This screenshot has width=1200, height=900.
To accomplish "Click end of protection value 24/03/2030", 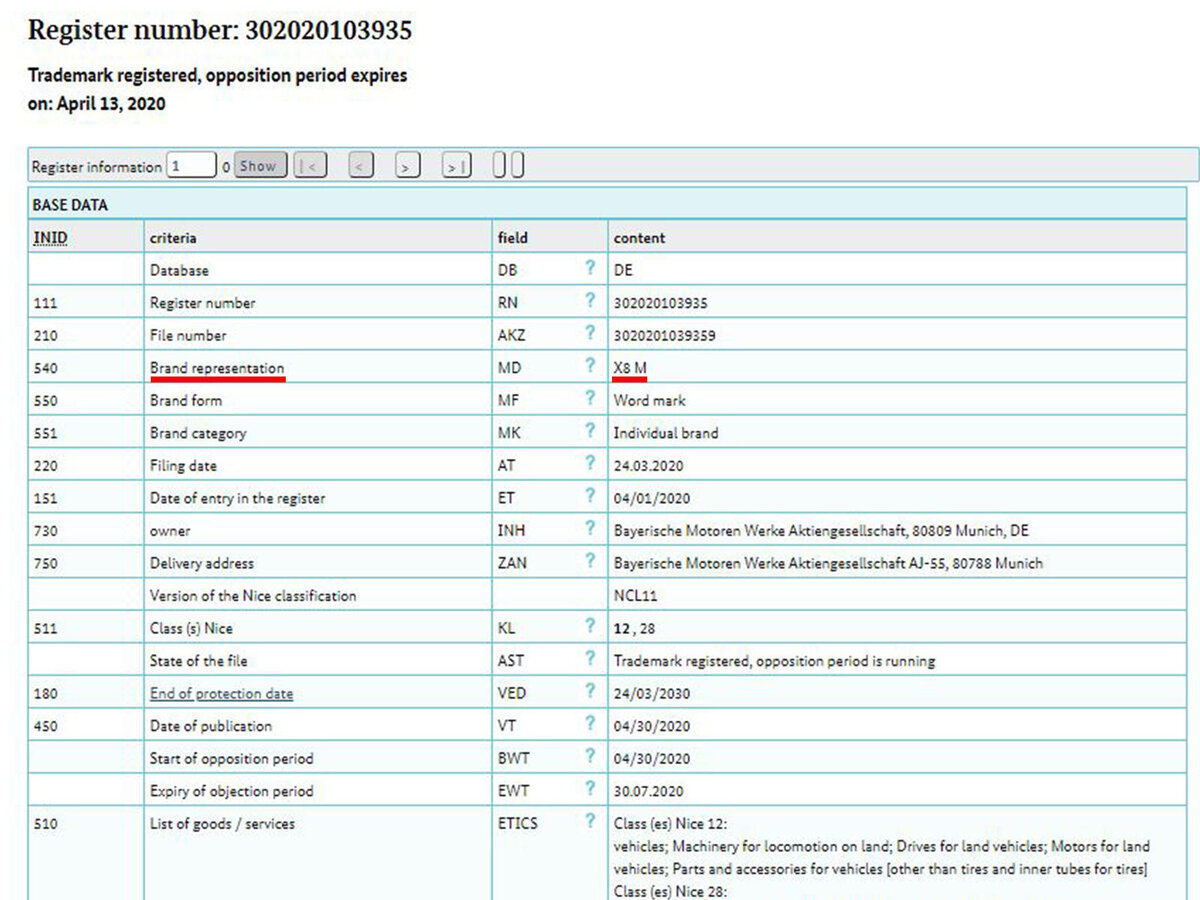I will pos(651,693).
